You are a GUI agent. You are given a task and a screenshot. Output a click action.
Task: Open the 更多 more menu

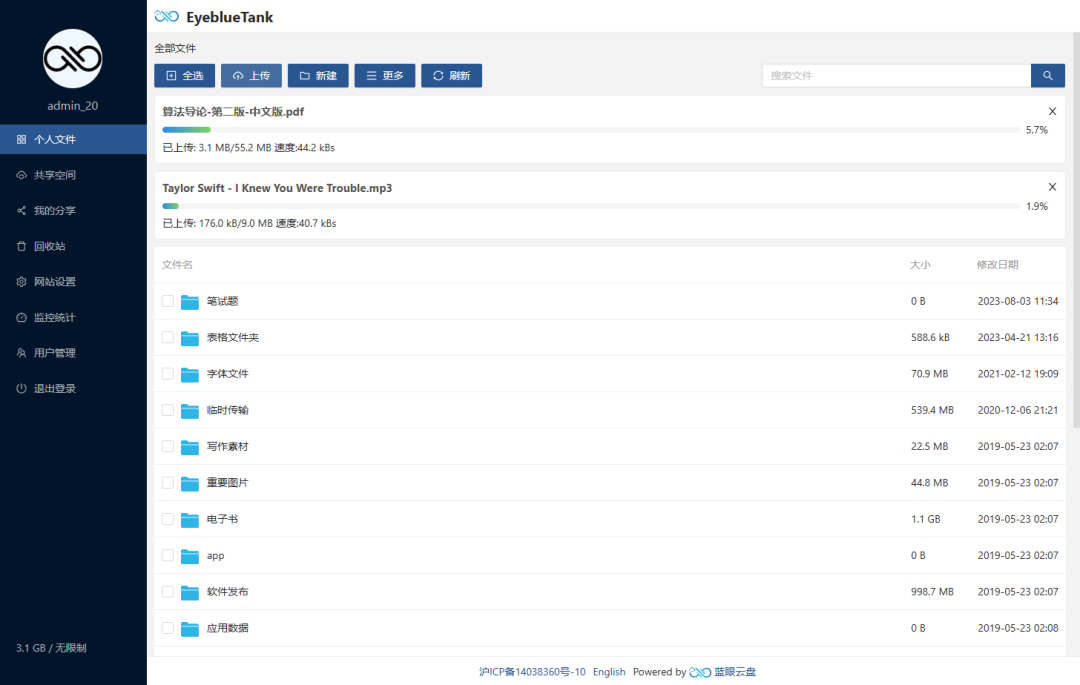point(384,76)
